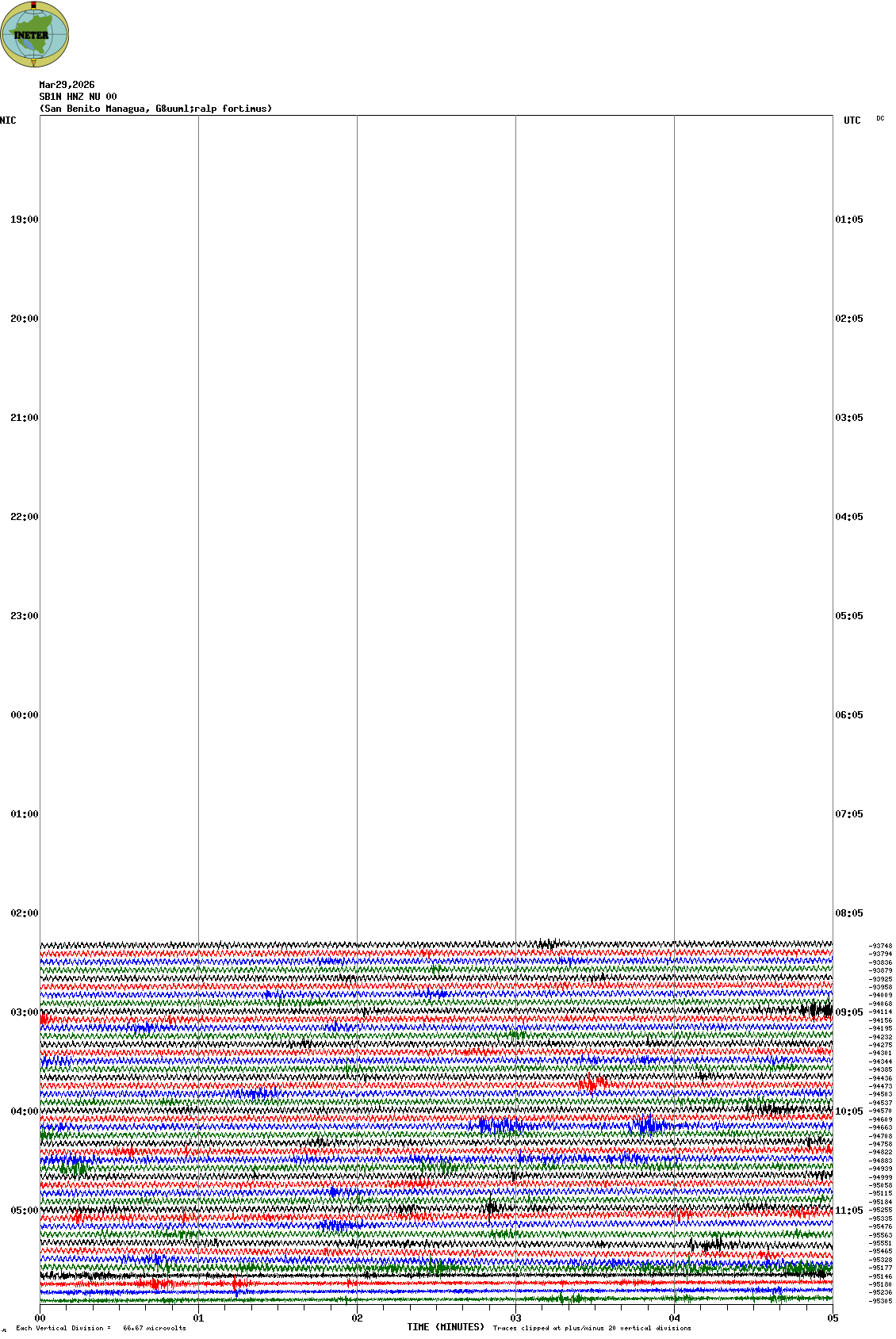Select the 00:00 local time marker
The image size is (896, 1339).
pyautogui.click(x=24, y=715)
